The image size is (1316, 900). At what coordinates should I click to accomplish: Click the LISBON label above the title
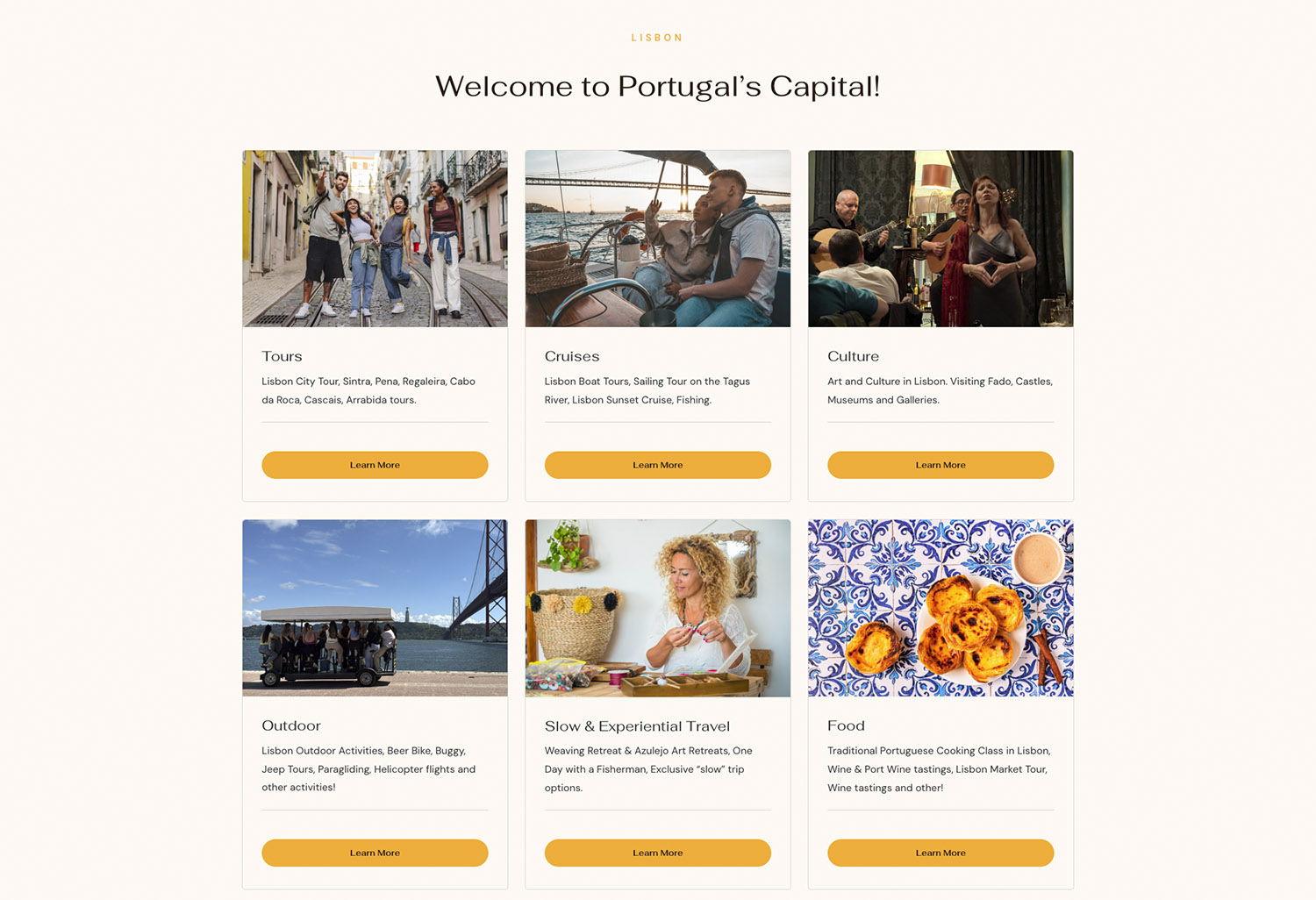[x=657, y=38]
